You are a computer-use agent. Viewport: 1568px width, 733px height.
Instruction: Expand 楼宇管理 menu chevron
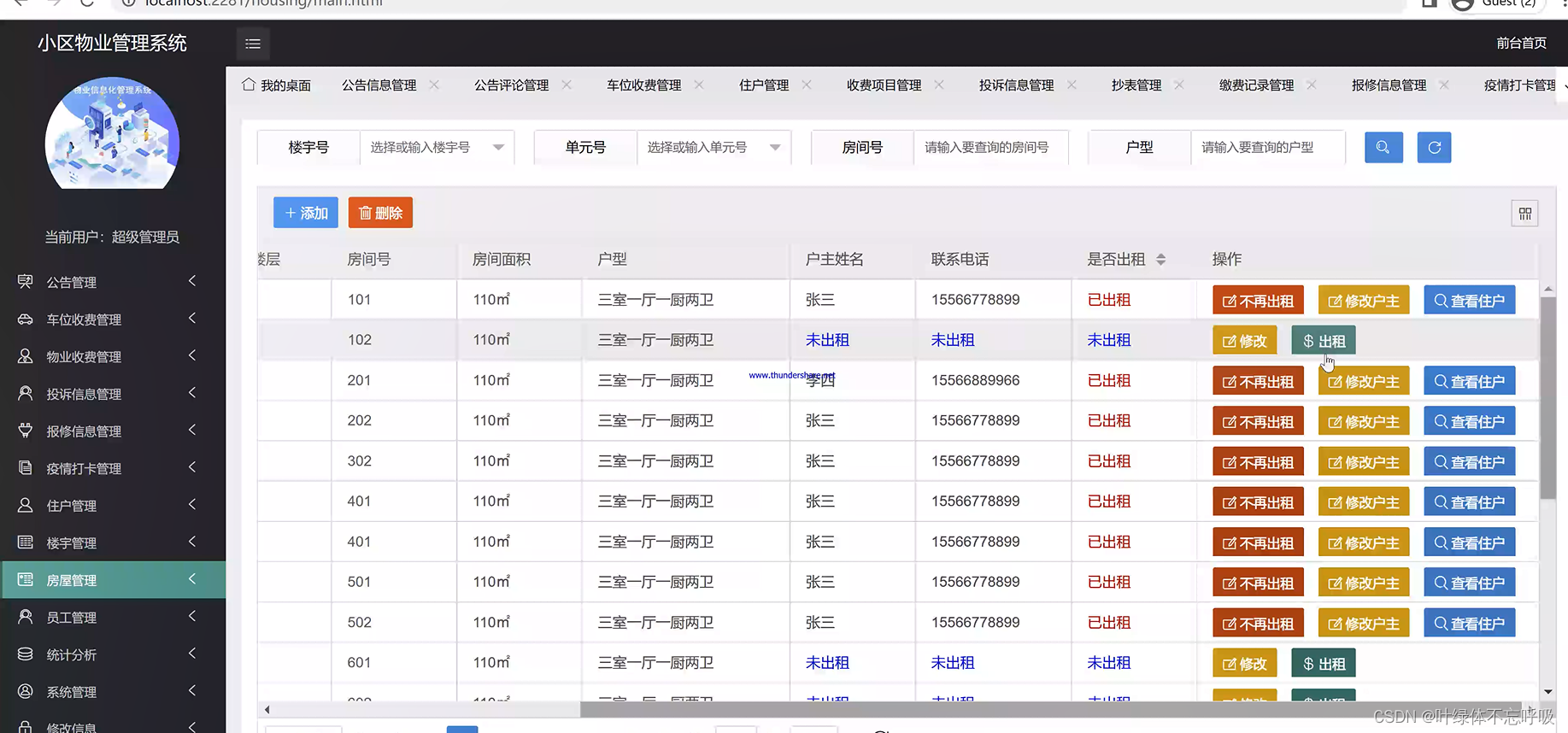click(192, 542)
